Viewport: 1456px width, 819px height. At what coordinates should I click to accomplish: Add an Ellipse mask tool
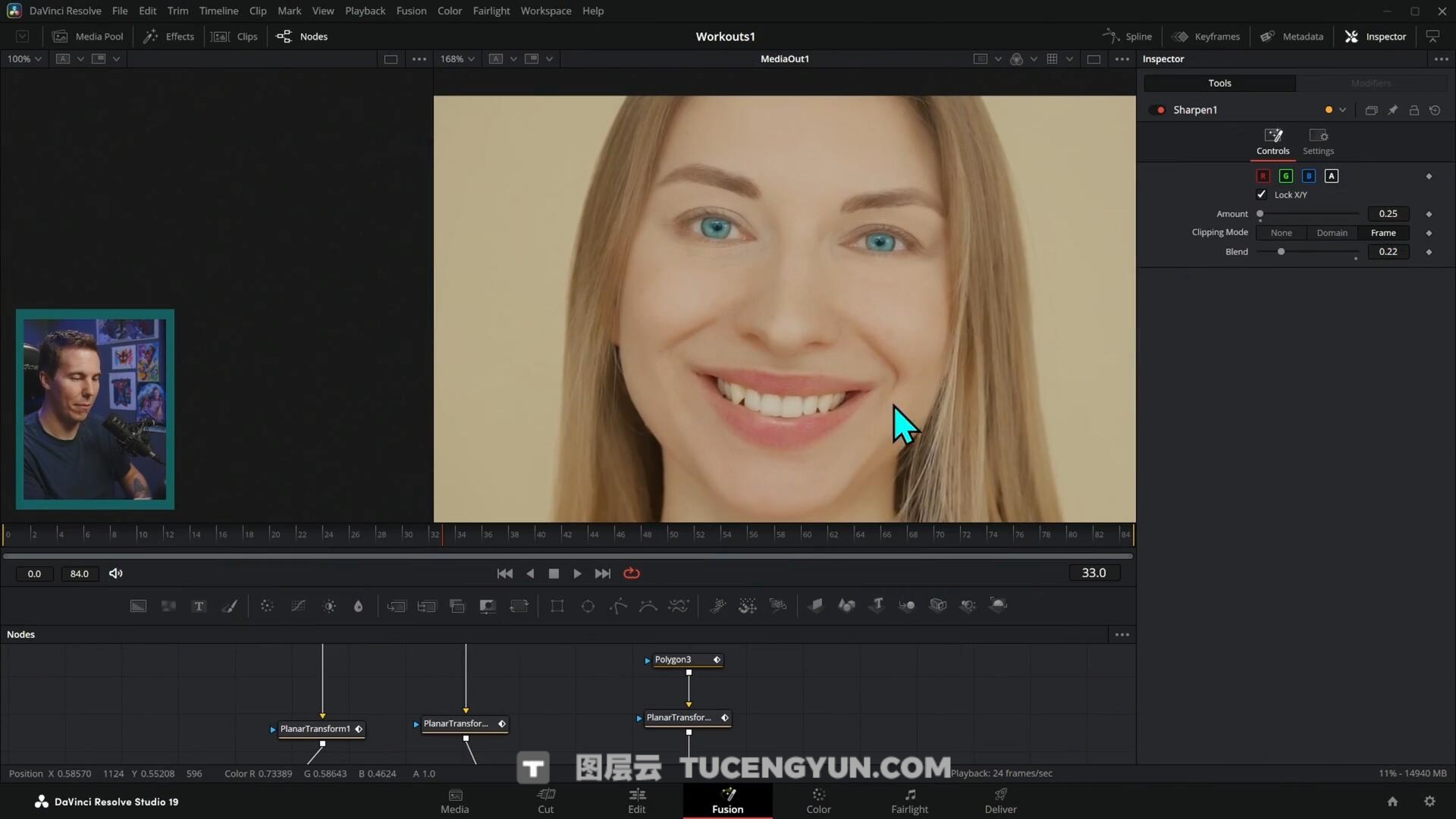[x=588, y=606]
